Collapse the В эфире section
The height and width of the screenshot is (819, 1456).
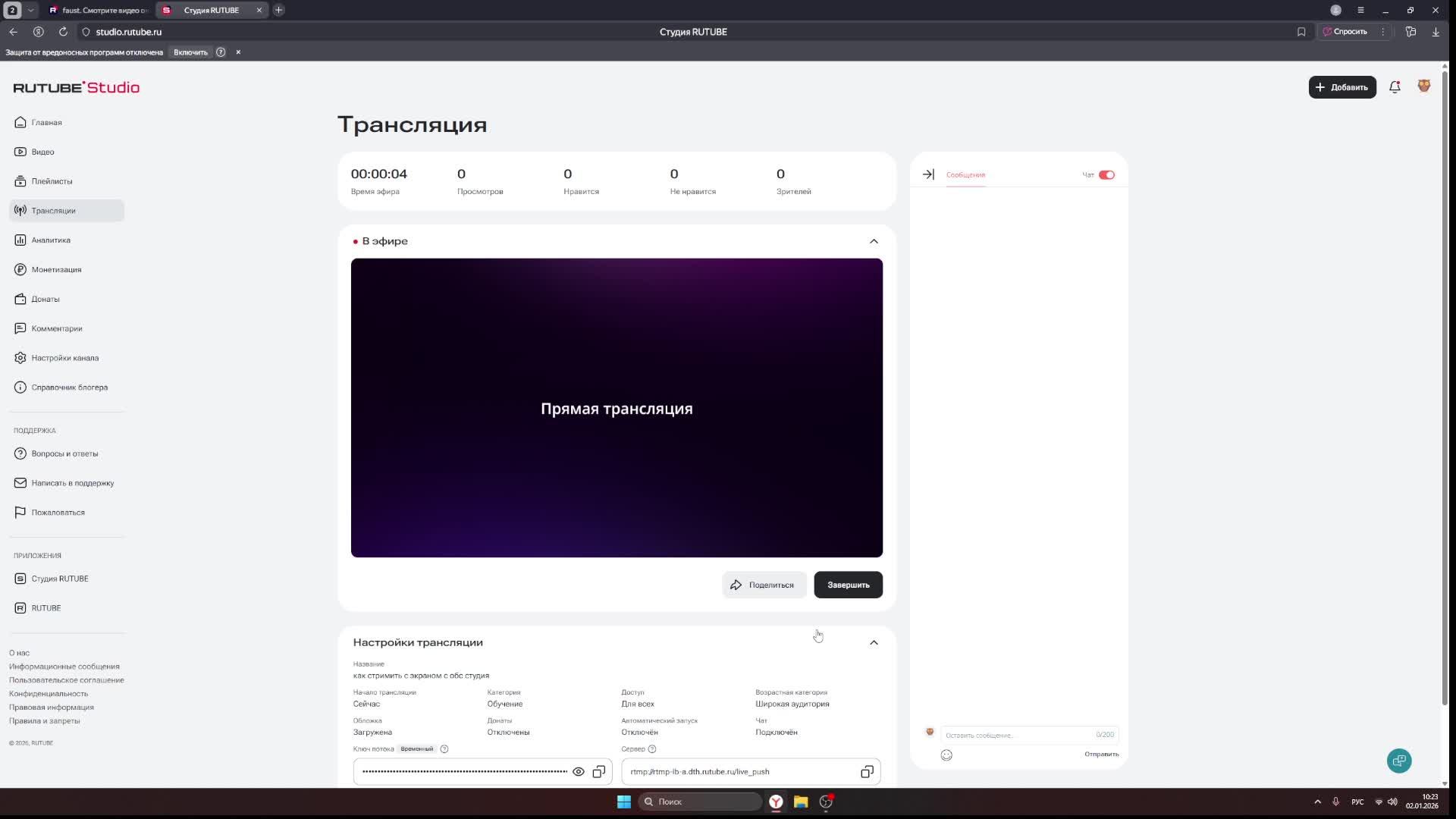[x=874, y=241]
